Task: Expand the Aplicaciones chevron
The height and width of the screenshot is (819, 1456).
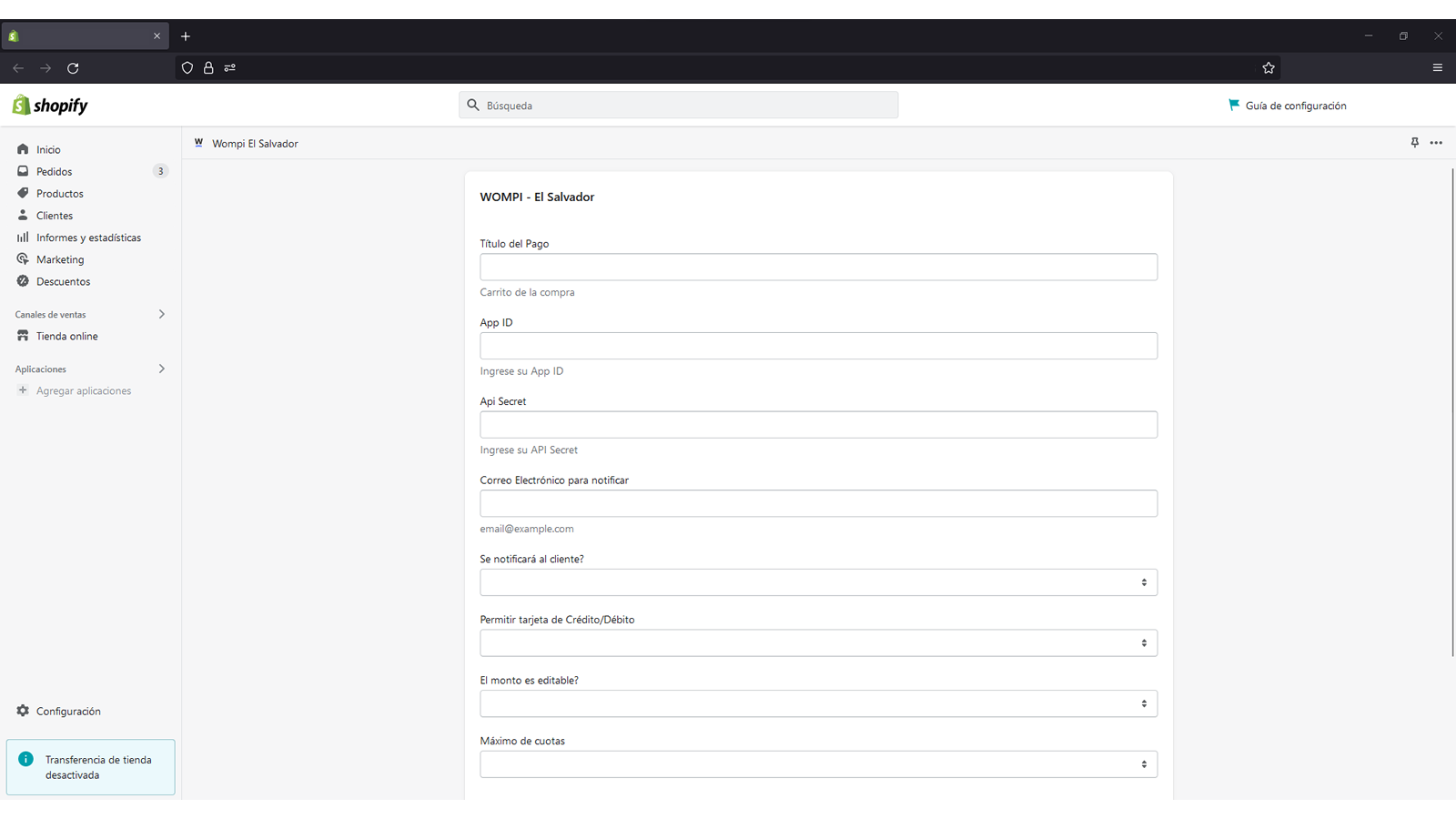Action: [x=162, y=369]
